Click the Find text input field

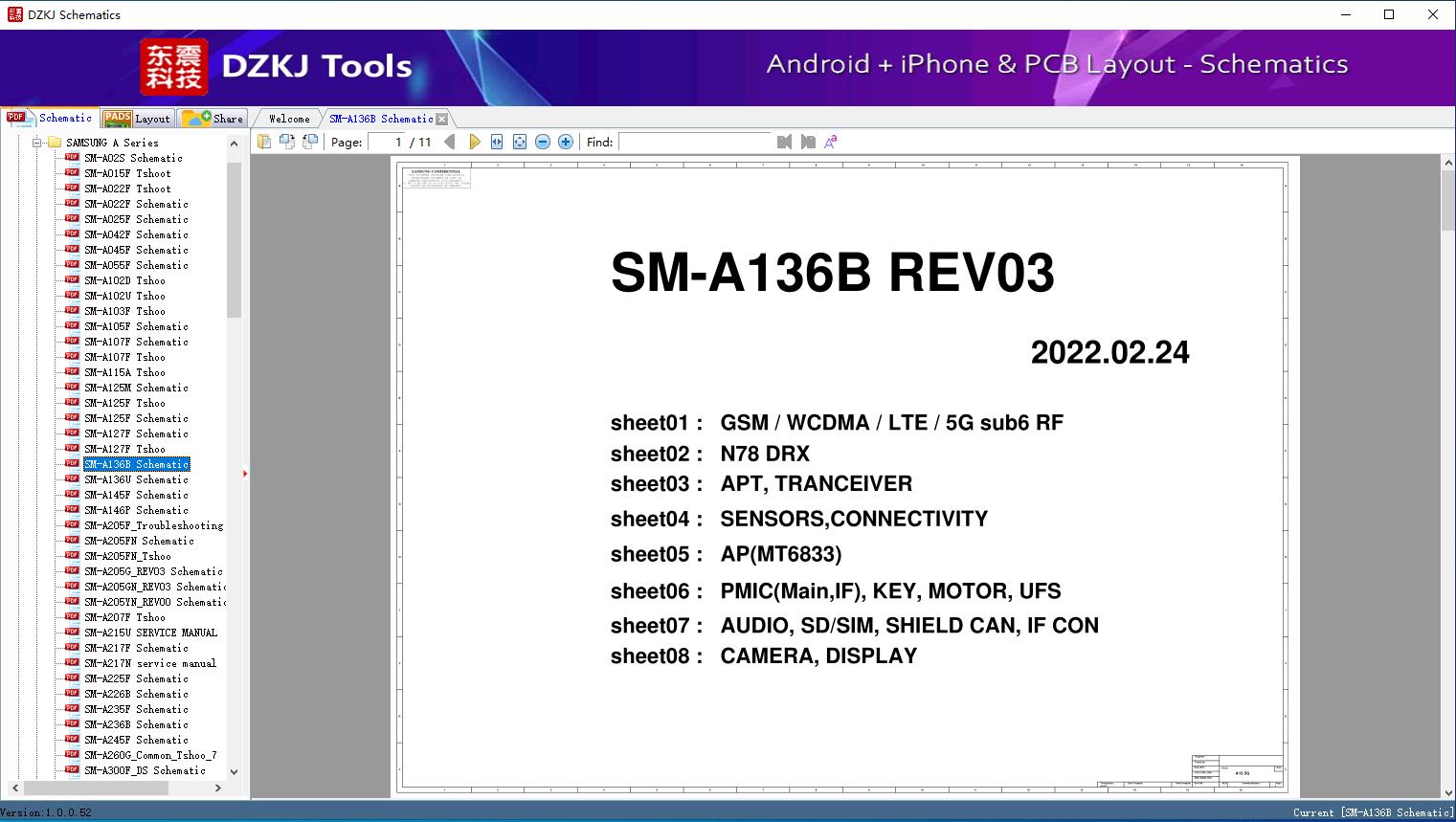click(x=694, y=142)
